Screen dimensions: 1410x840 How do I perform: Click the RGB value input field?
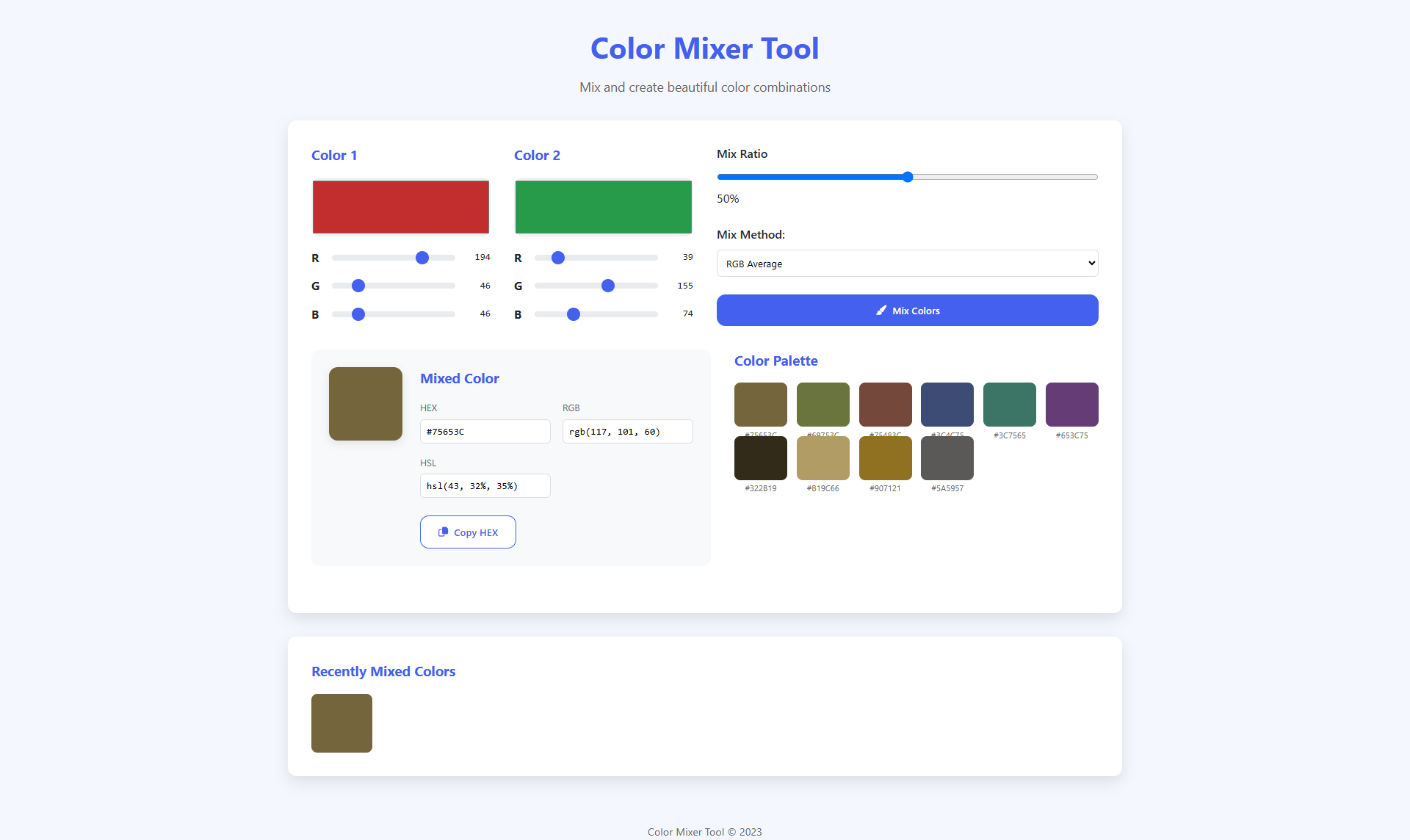(627, 432)
